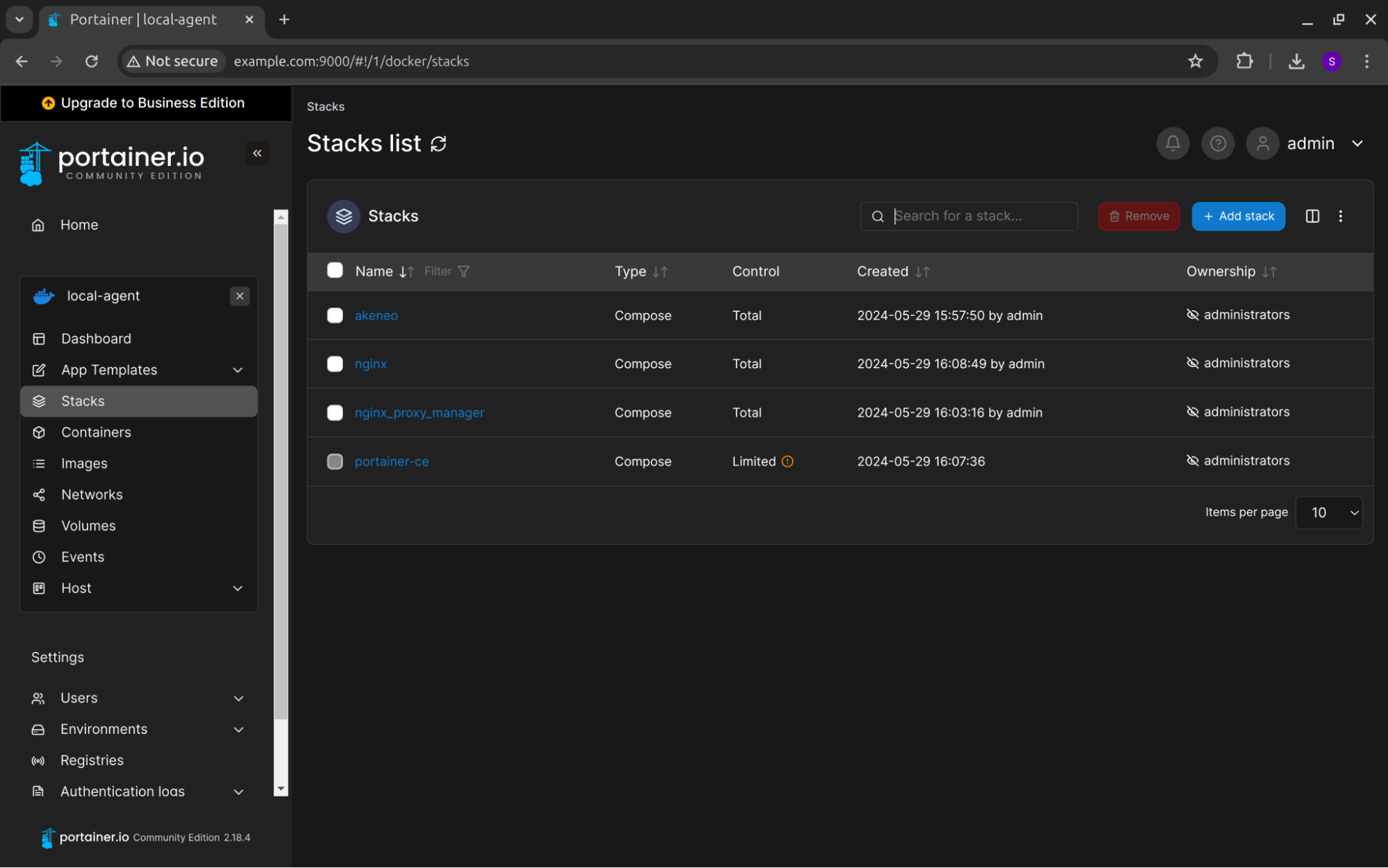The image size is (1388, 868).
Task: Click the Stacks layers header icon
Action: [x=344, y=217]
